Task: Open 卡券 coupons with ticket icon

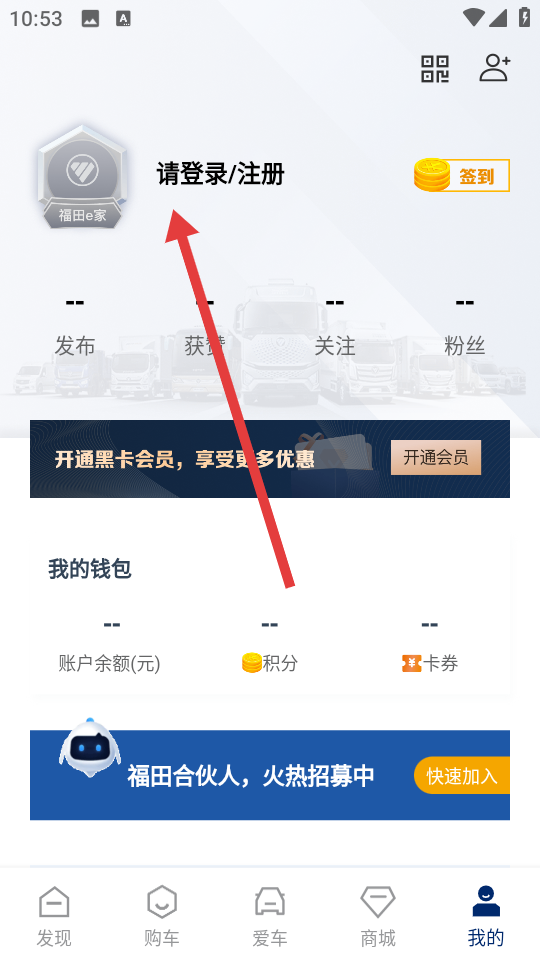Action: point(430,644)
